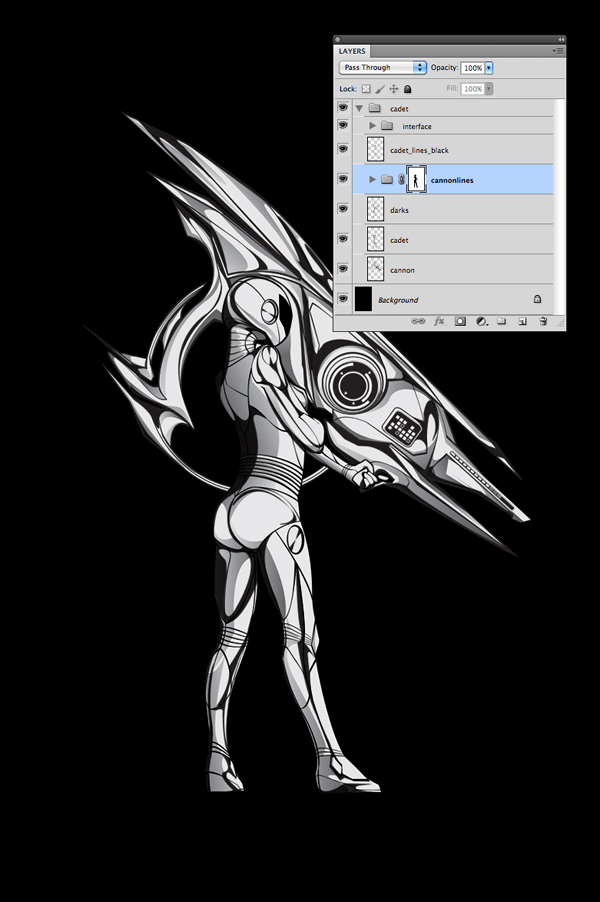The height and width of the screenshot is (902, 600).
Task: Select the 'cannonlines' group name
Action: click(x=452, y=180)
